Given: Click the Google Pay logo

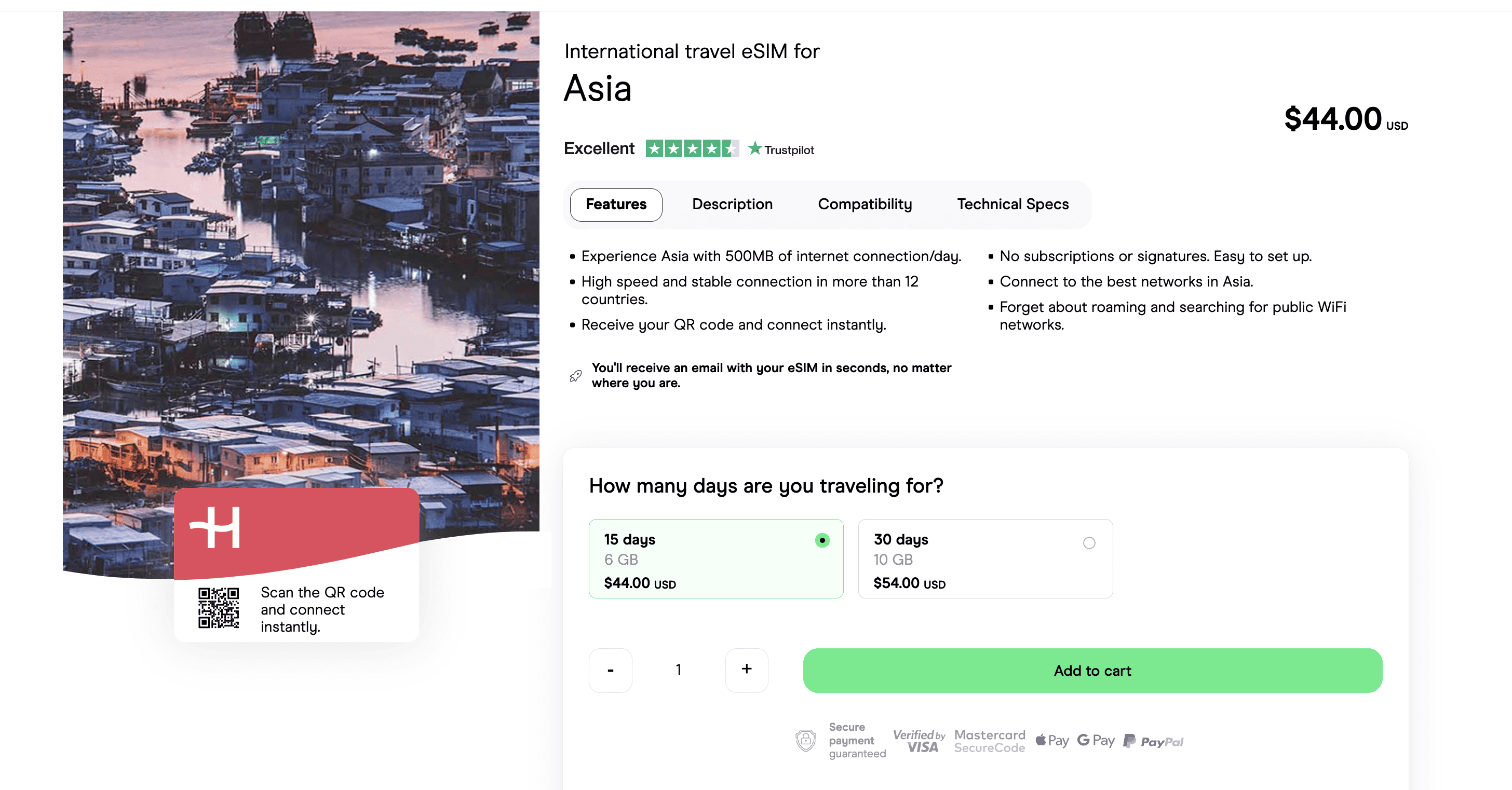Looking at the screenshot, I should click(1095, 741).
